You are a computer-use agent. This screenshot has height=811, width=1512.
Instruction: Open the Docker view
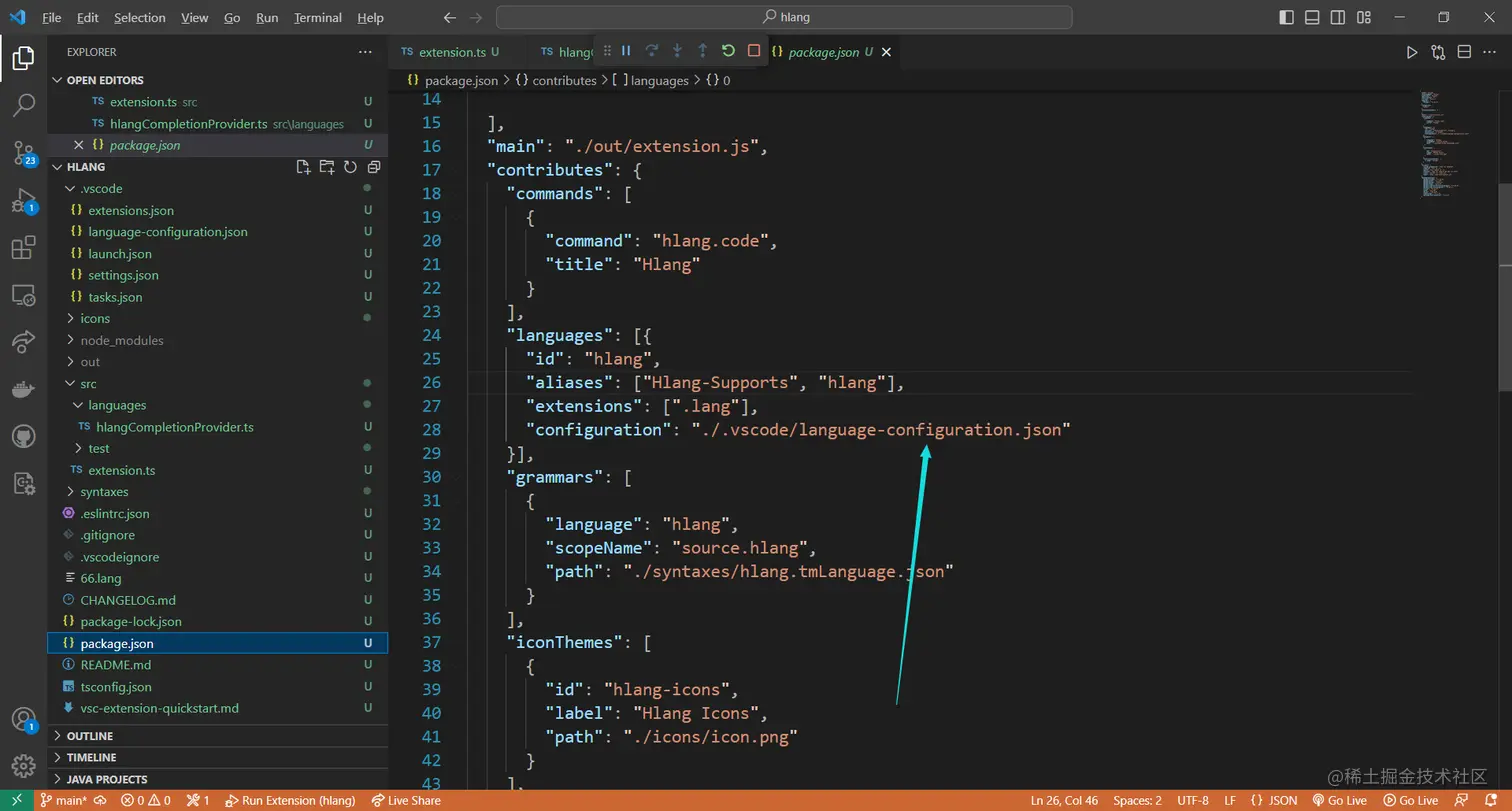[23, 389]
